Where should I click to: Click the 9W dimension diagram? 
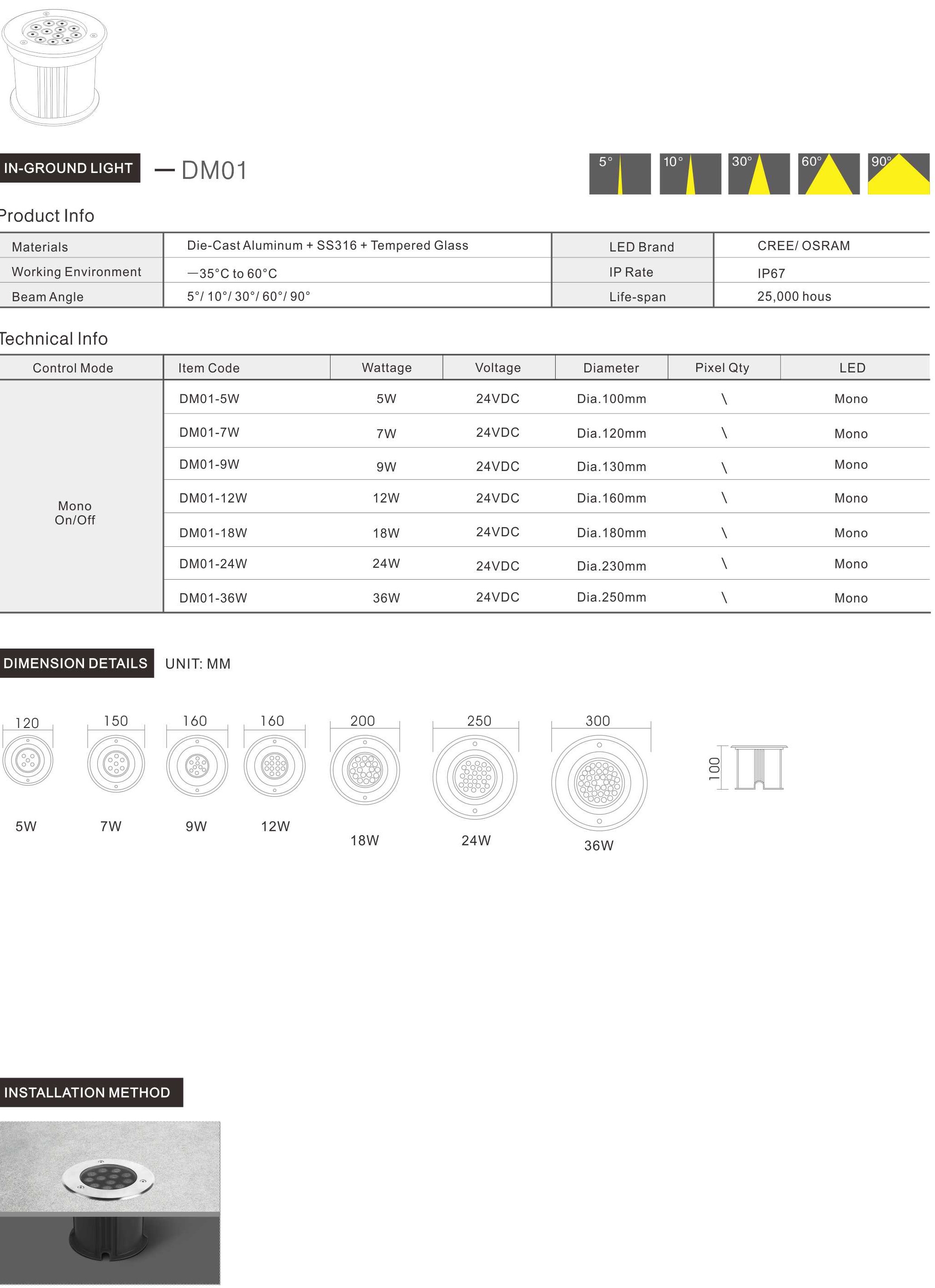point(197,765)
